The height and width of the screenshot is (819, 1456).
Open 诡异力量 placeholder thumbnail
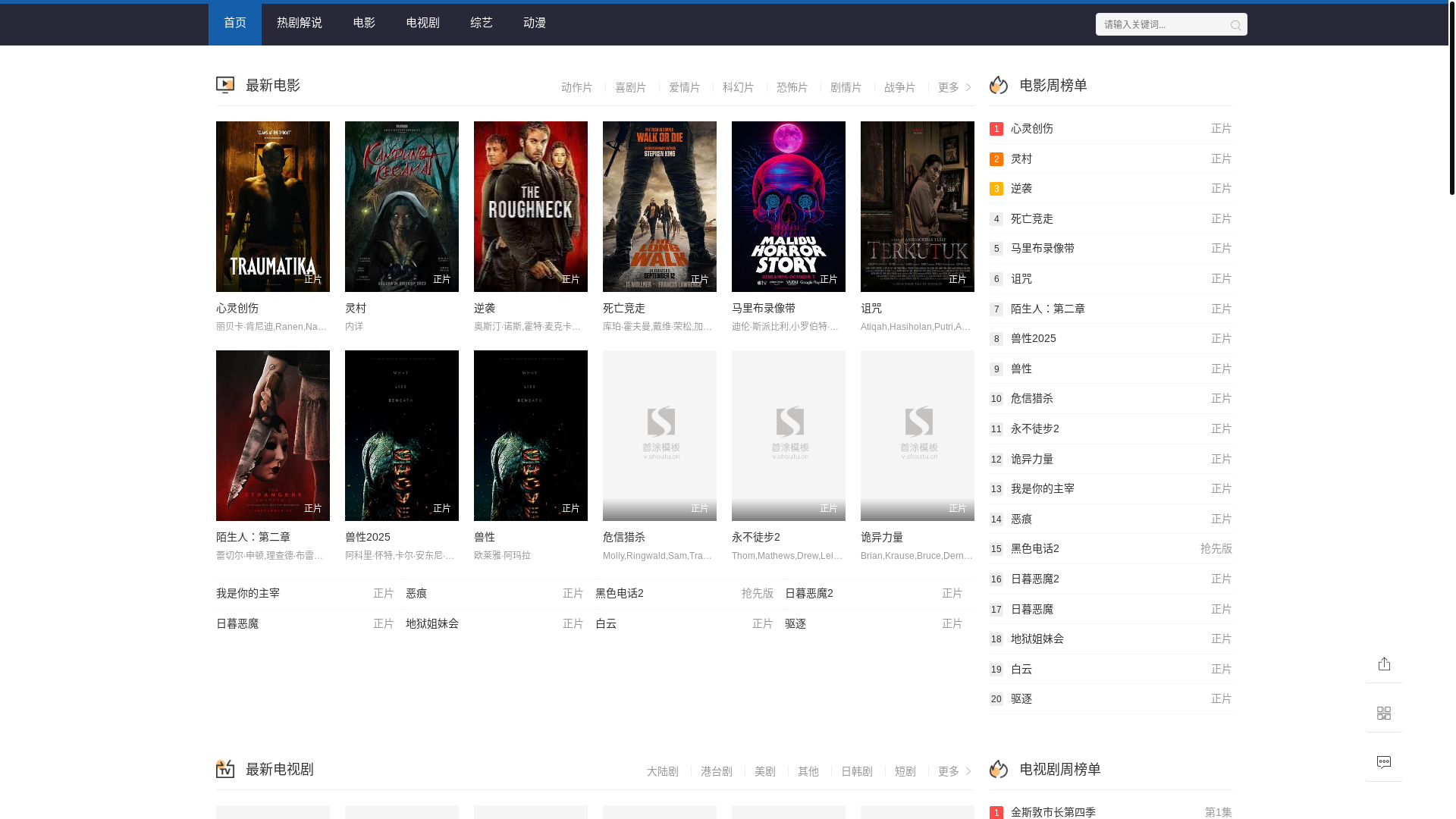tap(918, 435)
